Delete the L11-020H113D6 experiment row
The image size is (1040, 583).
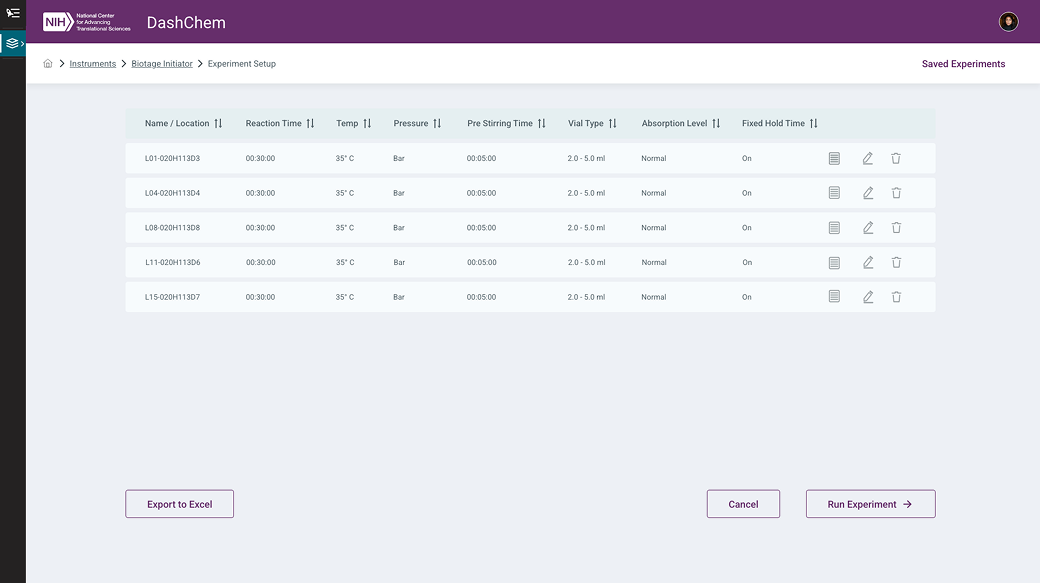tap(896, 262)
